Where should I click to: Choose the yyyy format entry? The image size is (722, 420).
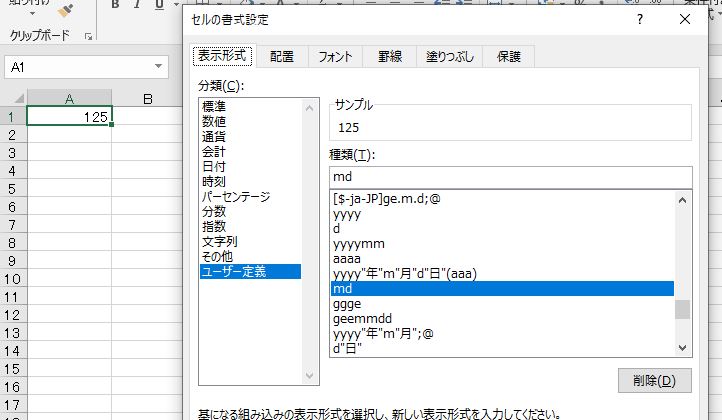(x=502, y=214)
